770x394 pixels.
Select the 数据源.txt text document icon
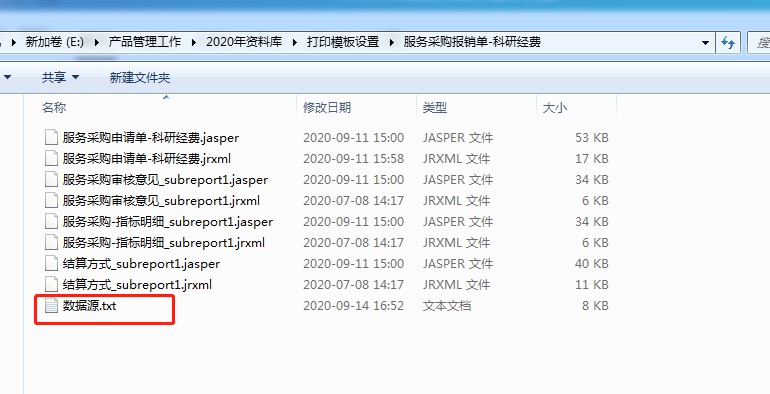(x=51, y=306)
